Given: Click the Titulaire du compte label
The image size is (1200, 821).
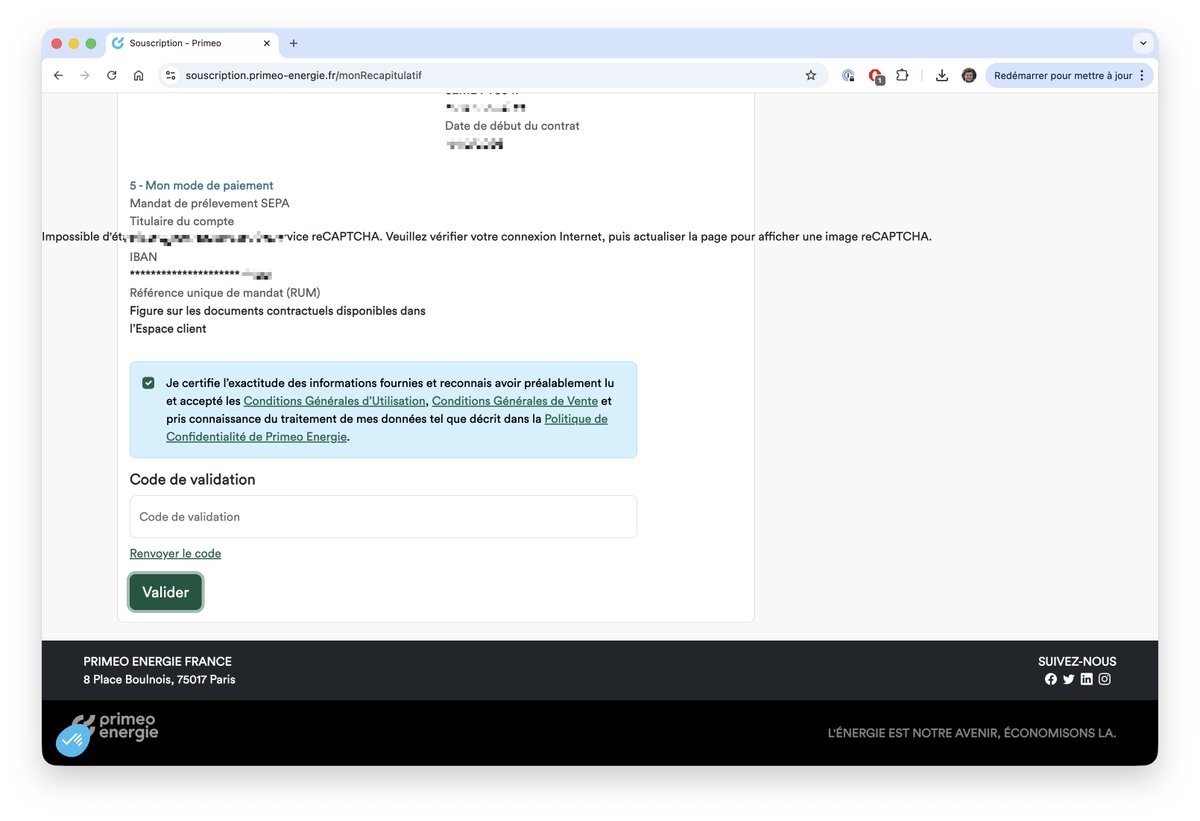Looking at the screenshot, I should 182,221.
